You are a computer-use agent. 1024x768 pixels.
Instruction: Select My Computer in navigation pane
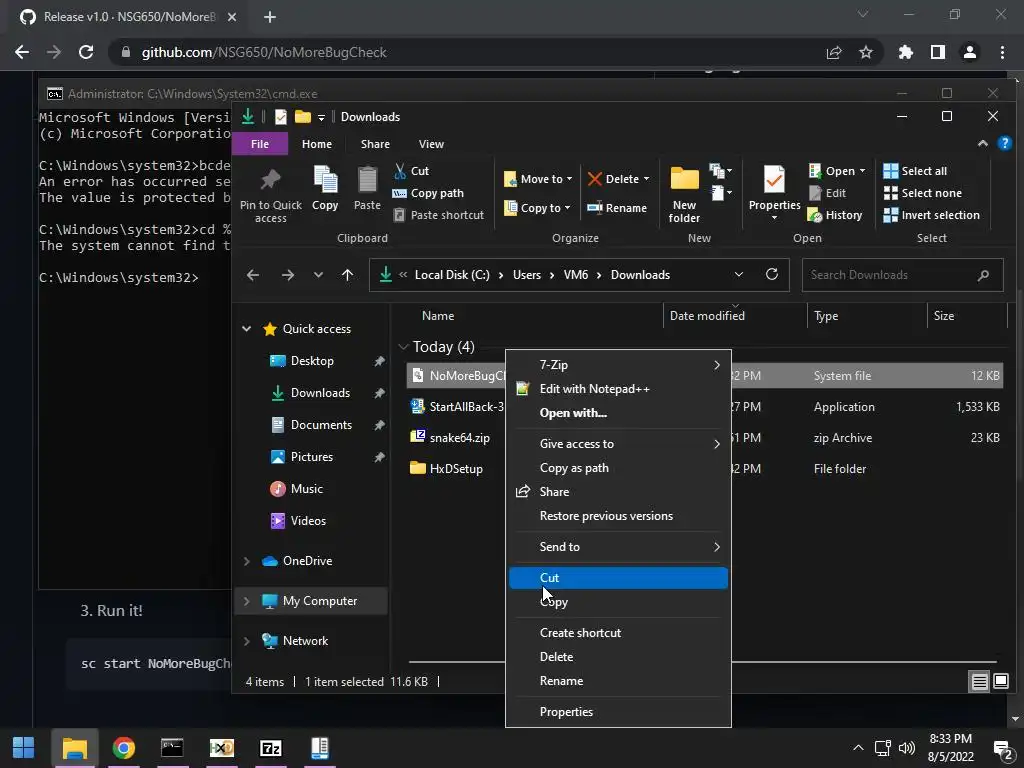(x=311, y=601)
